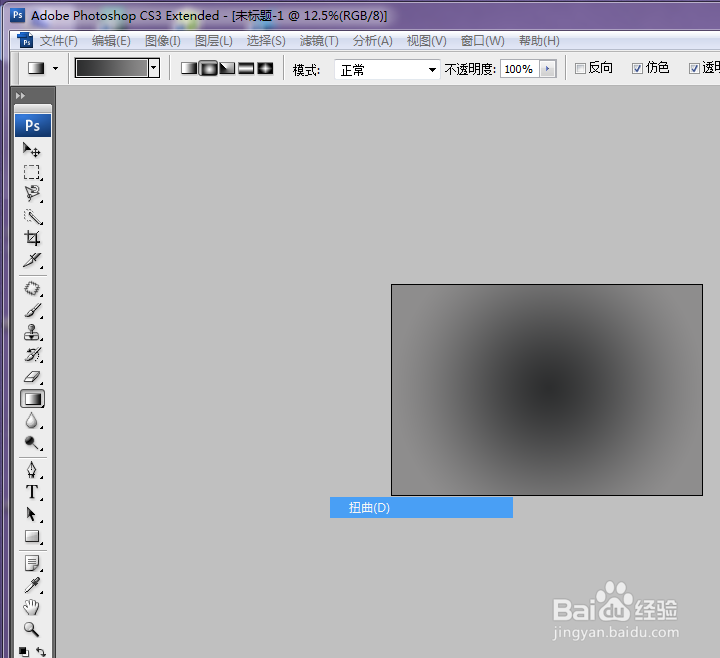This screenshot has height=658, width=720.
Task: Select the Clone Stamp tool
Action: point(32,332)
